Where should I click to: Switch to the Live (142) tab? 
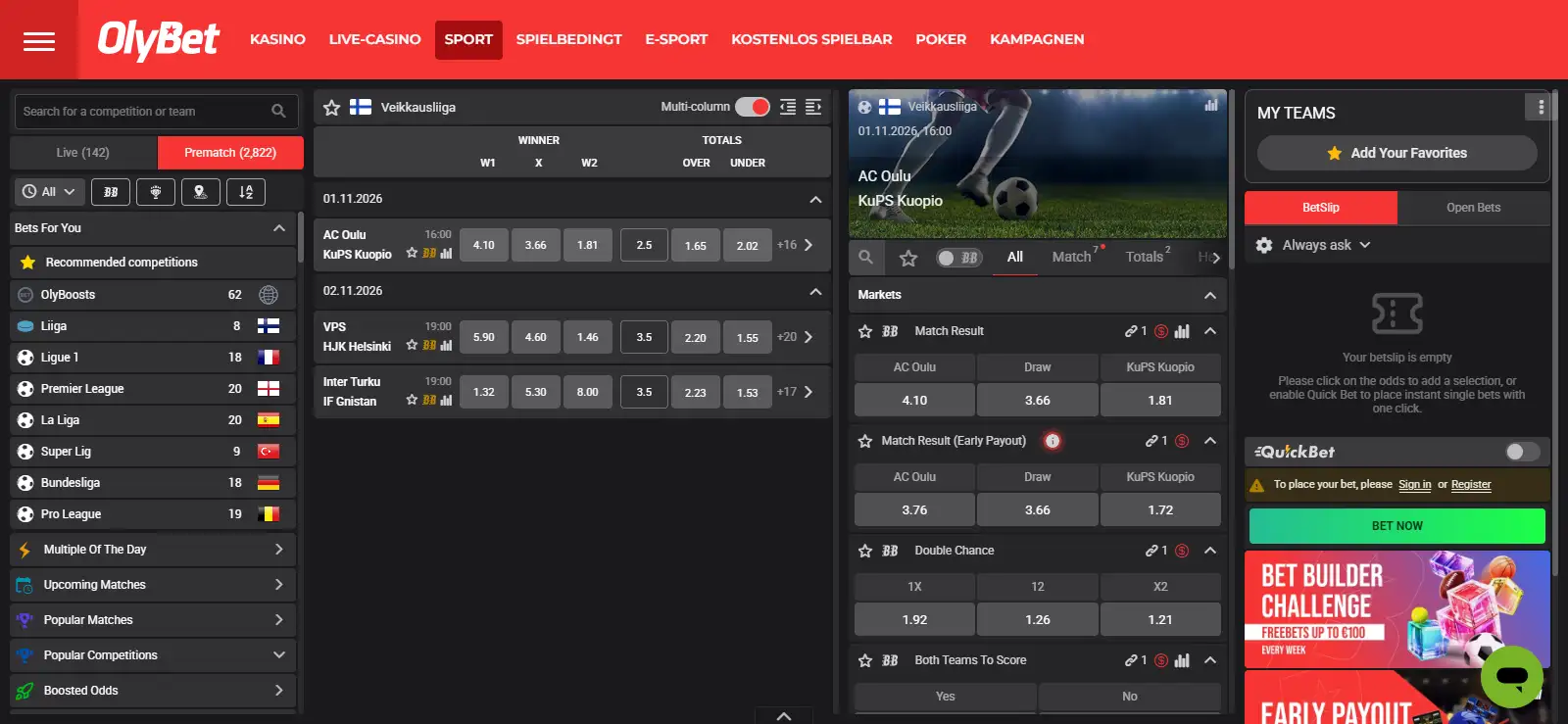click(x=83, y=153)
